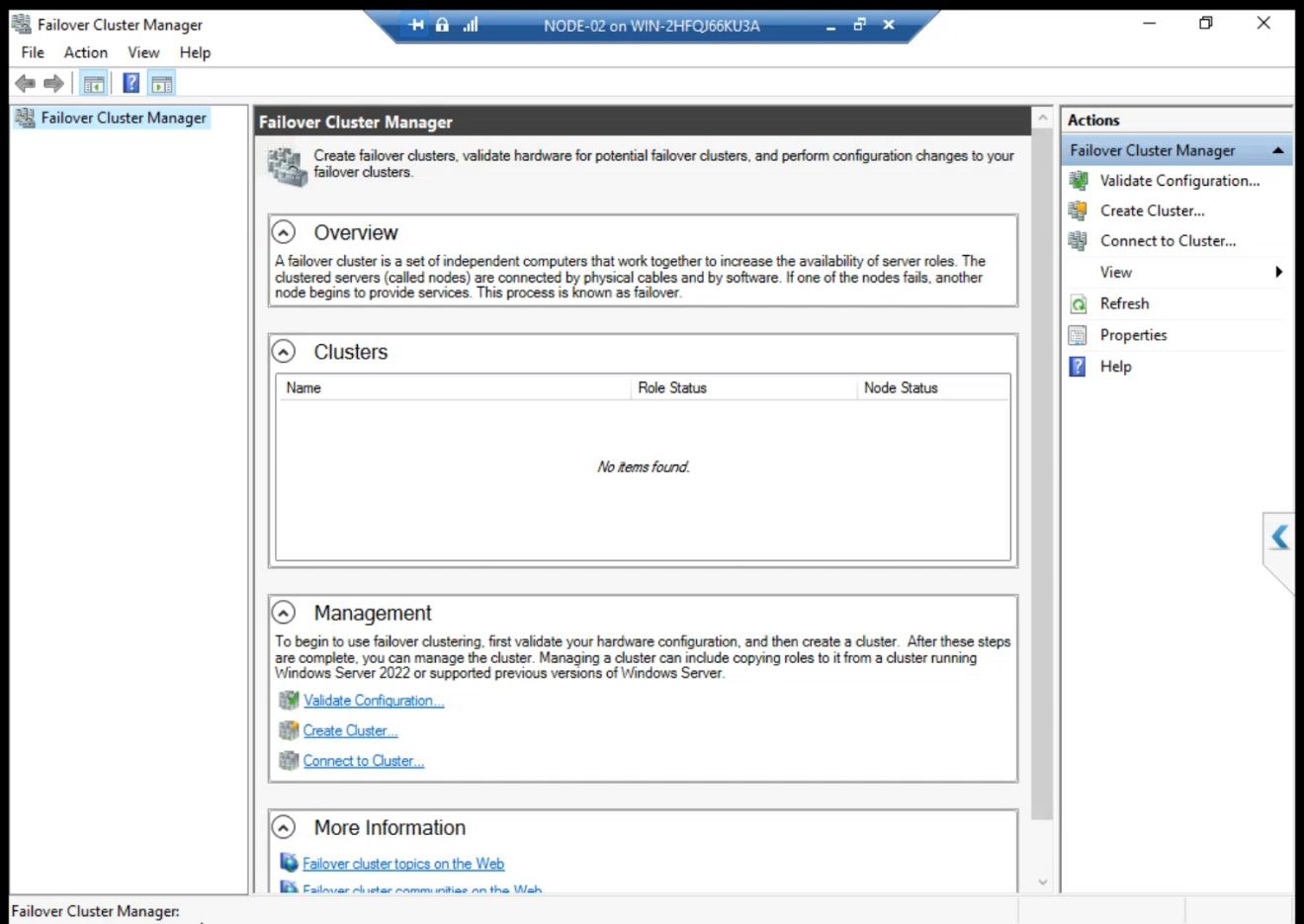The image size is (1304, 924).
Task: Restore down the remote session connection bar
Action: click(859, 25)
